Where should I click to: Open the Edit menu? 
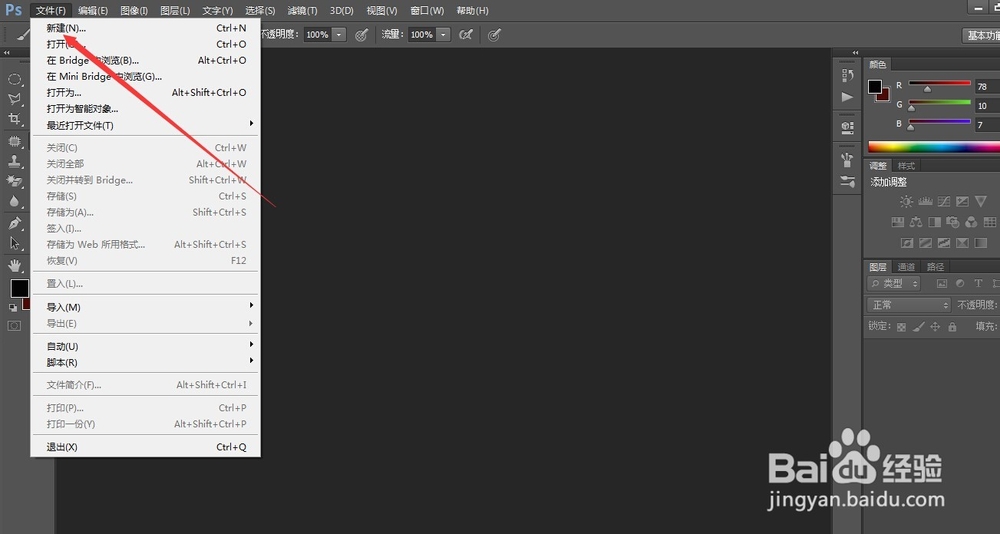click(93, 10)
